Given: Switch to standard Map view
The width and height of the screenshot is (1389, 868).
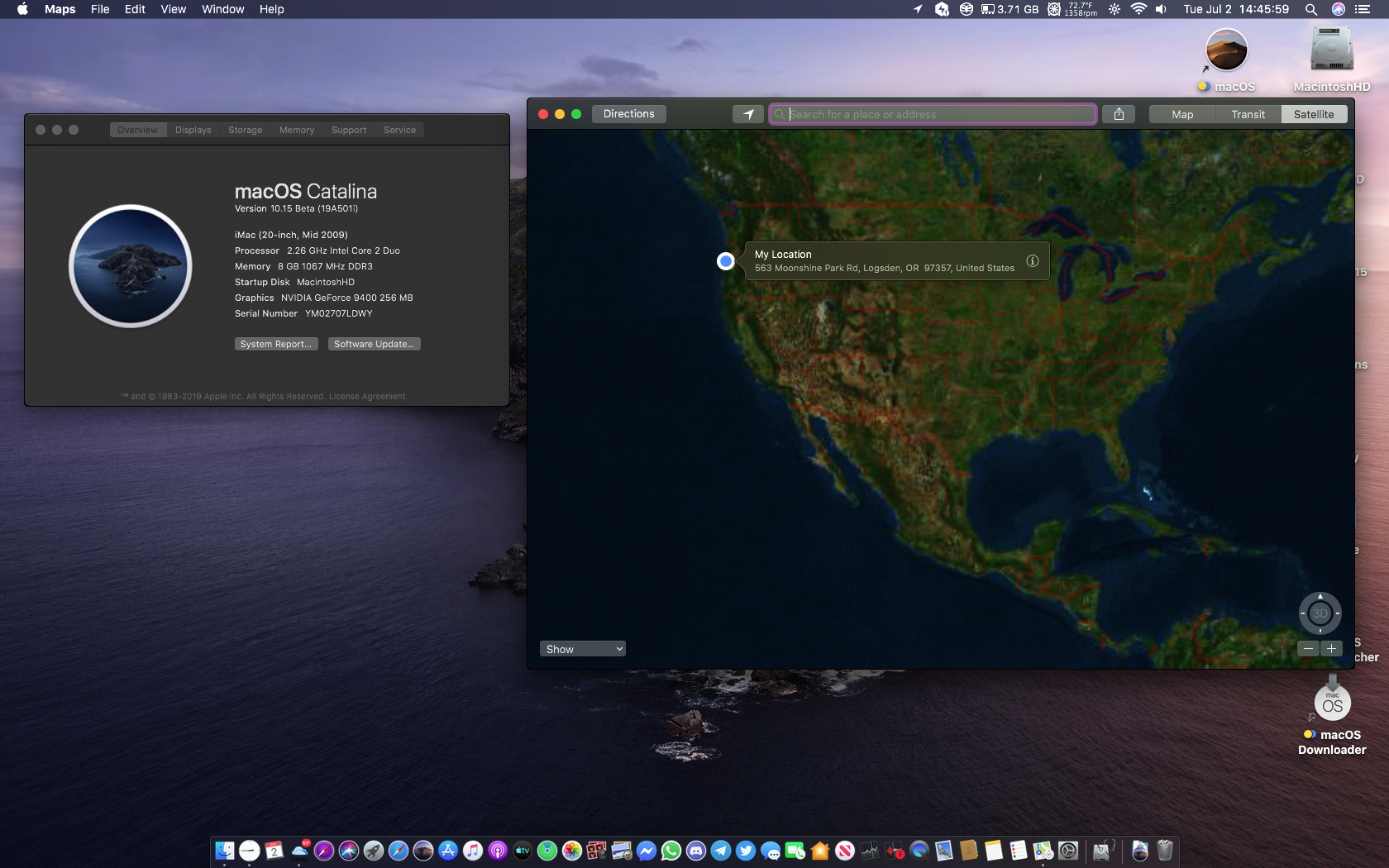Looking at the screenshot, I should [1182, 114].
